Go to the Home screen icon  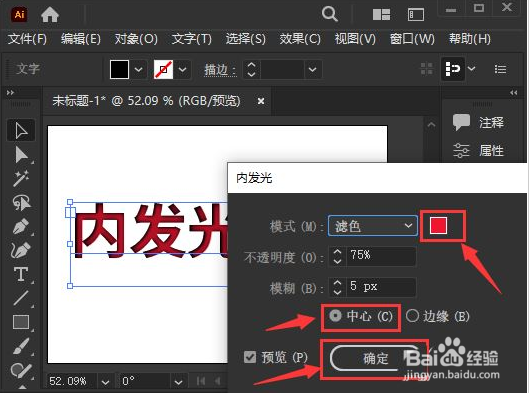click(50, 15)
